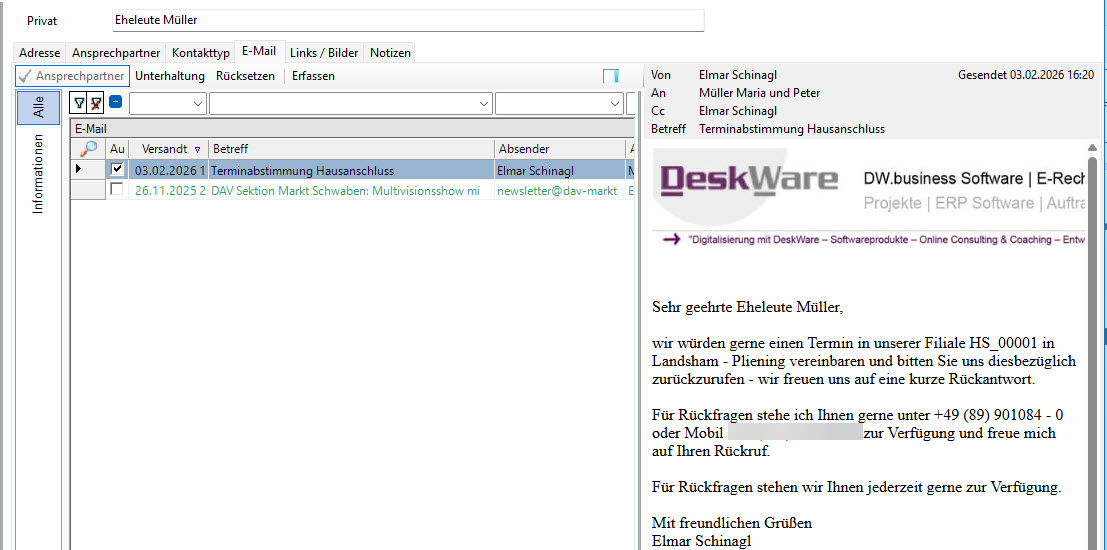1107x550 pixels.
Task: Click the apply filter funnel icon
Action: point(79,103)
